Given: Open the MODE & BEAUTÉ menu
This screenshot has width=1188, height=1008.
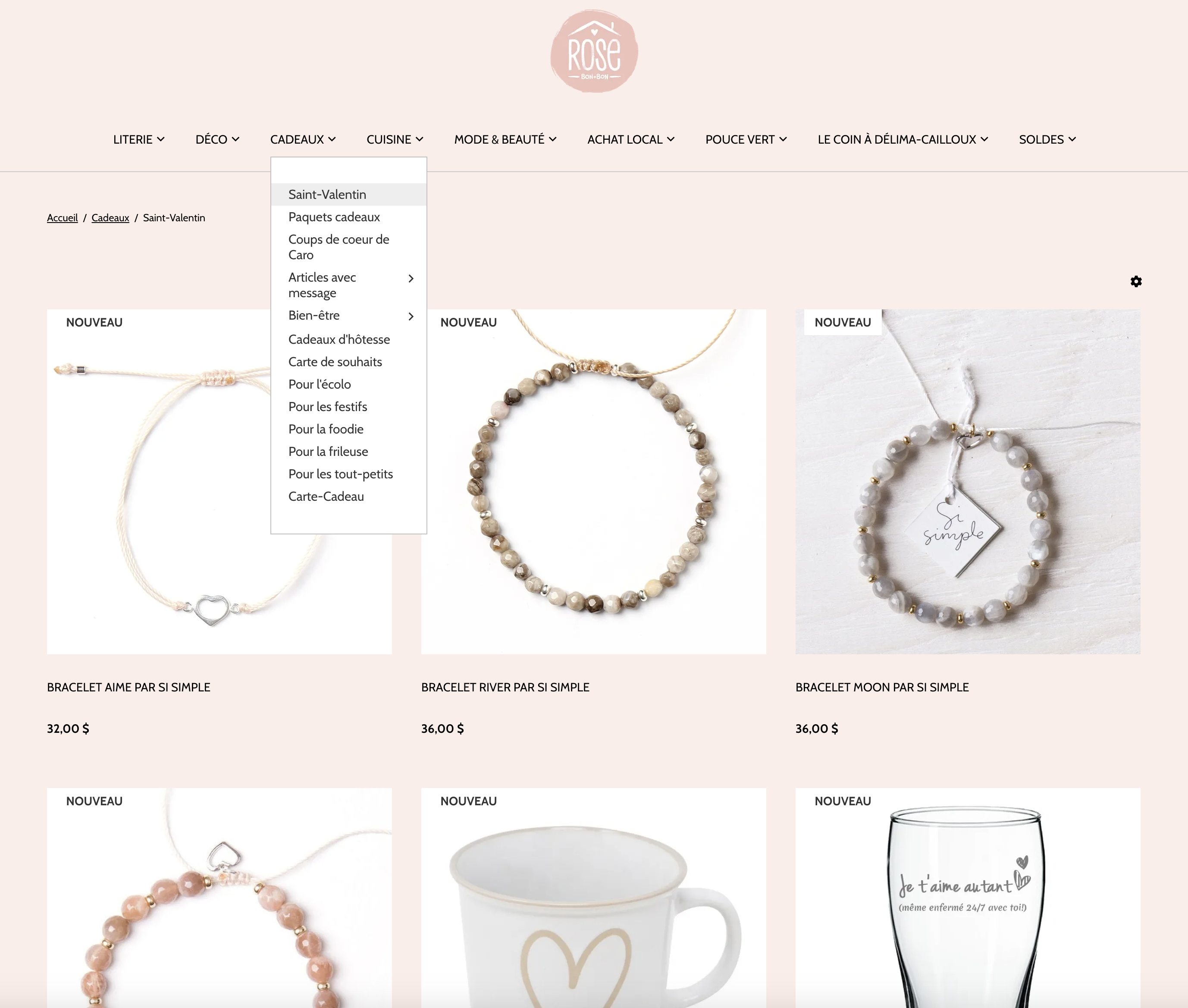Looking at the screenshot, I should click(505, 139).
